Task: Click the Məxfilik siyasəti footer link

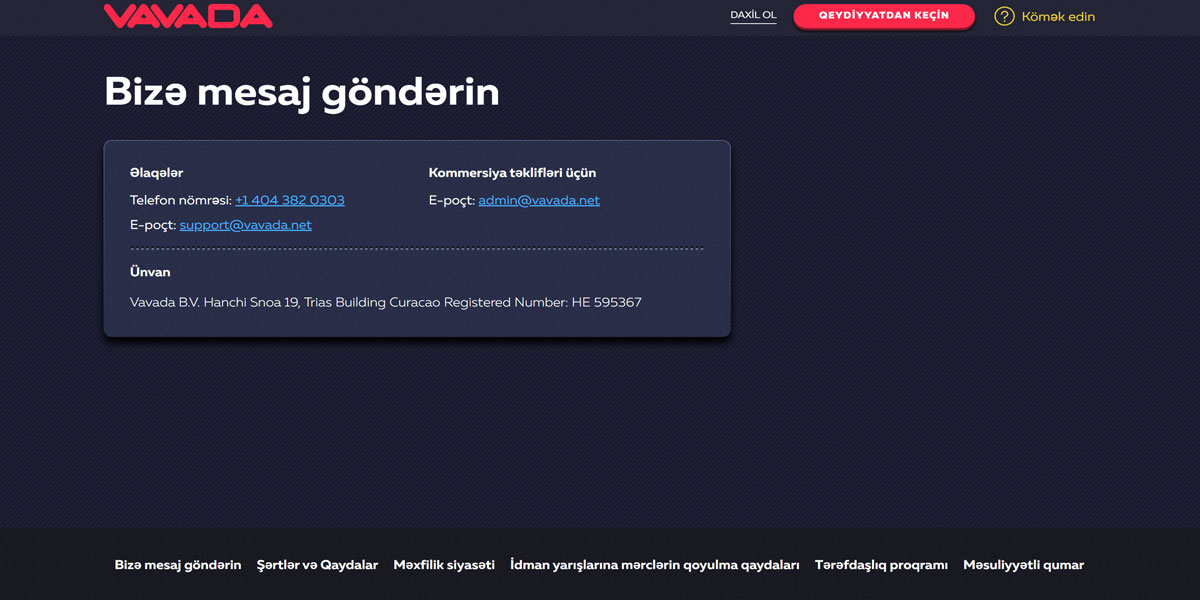Action: coord(444,564)
